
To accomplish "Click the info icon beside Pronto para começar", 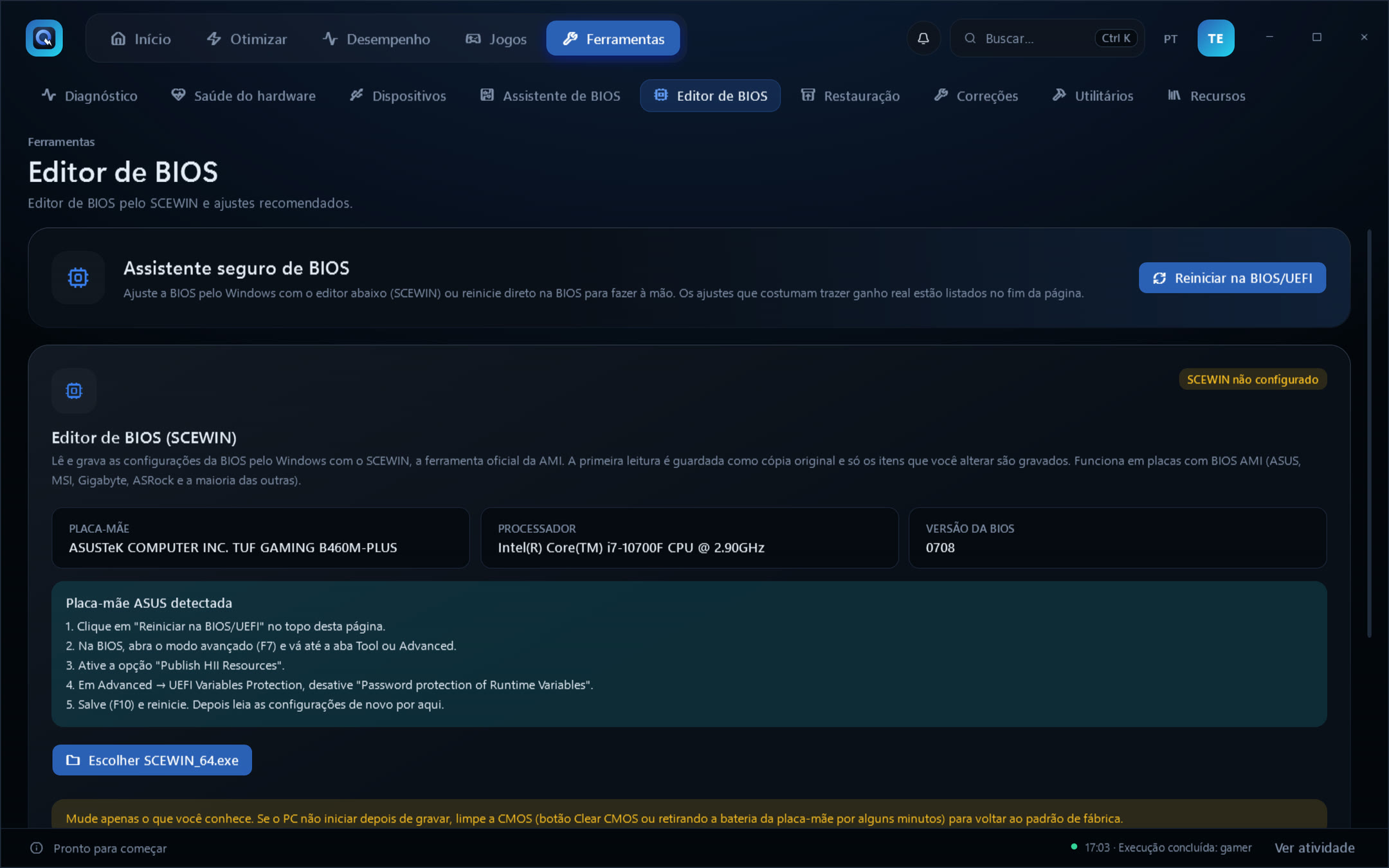I will click(x=37, y=848).
